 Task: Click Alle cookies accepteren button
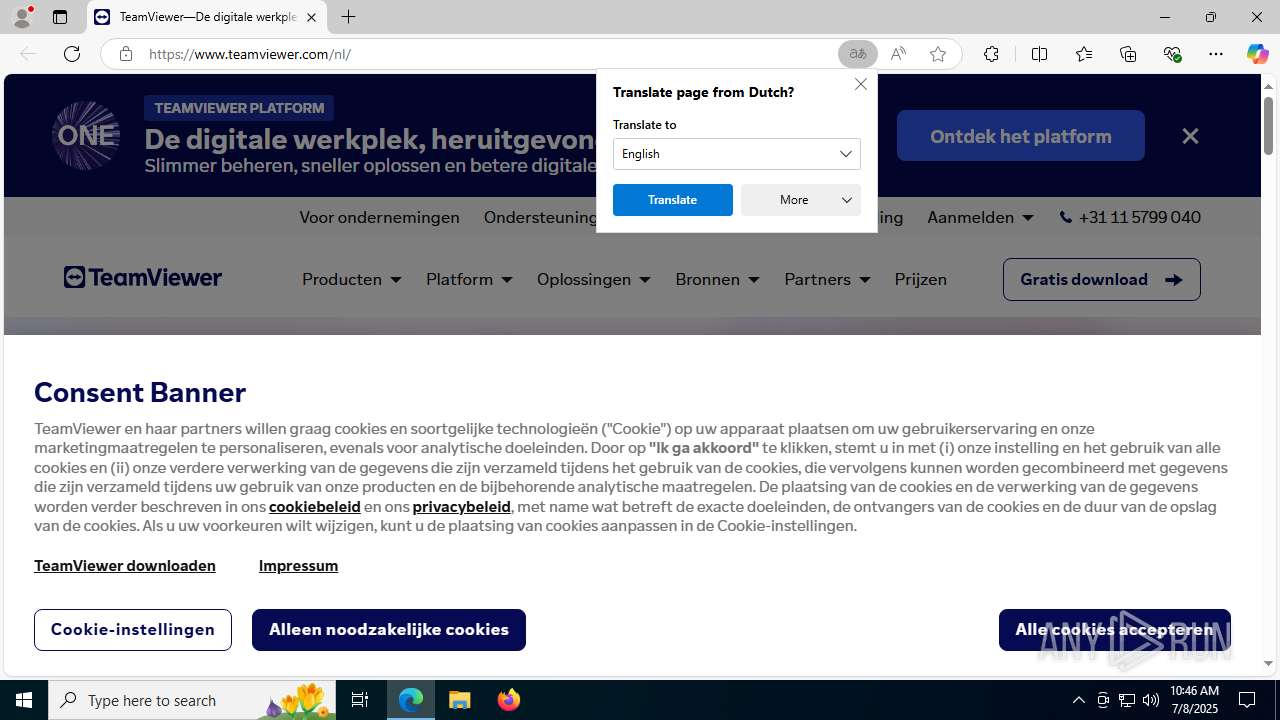(1115, 630)
